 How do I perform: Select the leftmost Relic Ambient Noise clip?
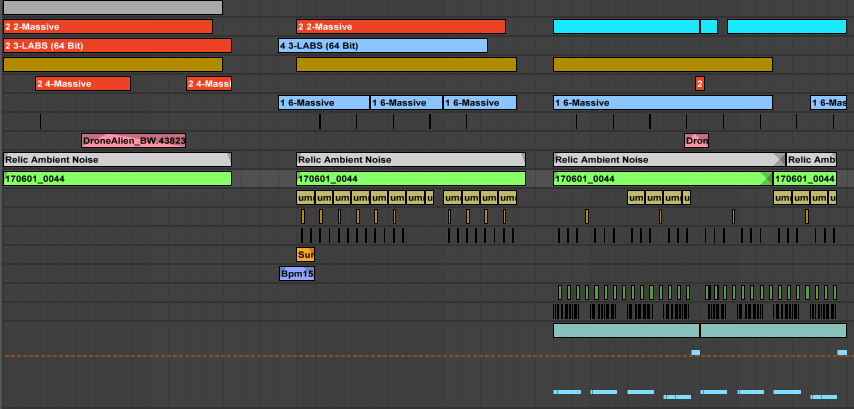(x=116, y=160)
